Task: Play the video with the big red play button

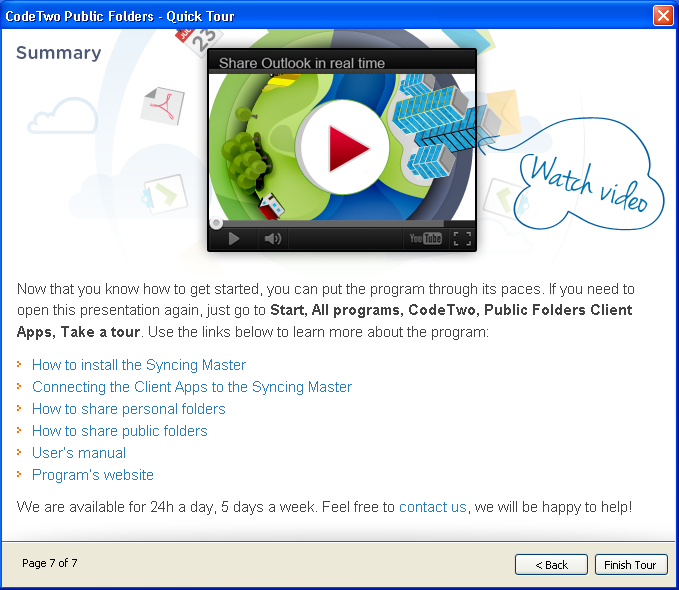Action: (344, 148)
